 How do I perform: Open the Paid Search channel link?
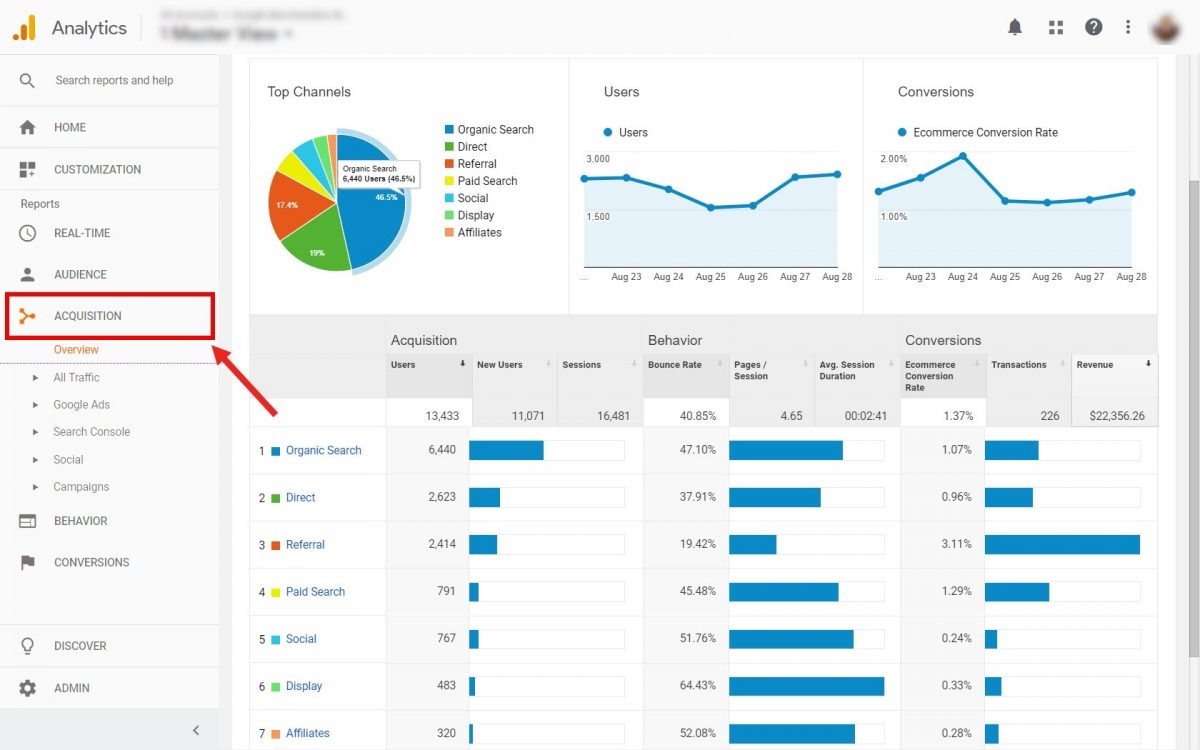(315, 592)
